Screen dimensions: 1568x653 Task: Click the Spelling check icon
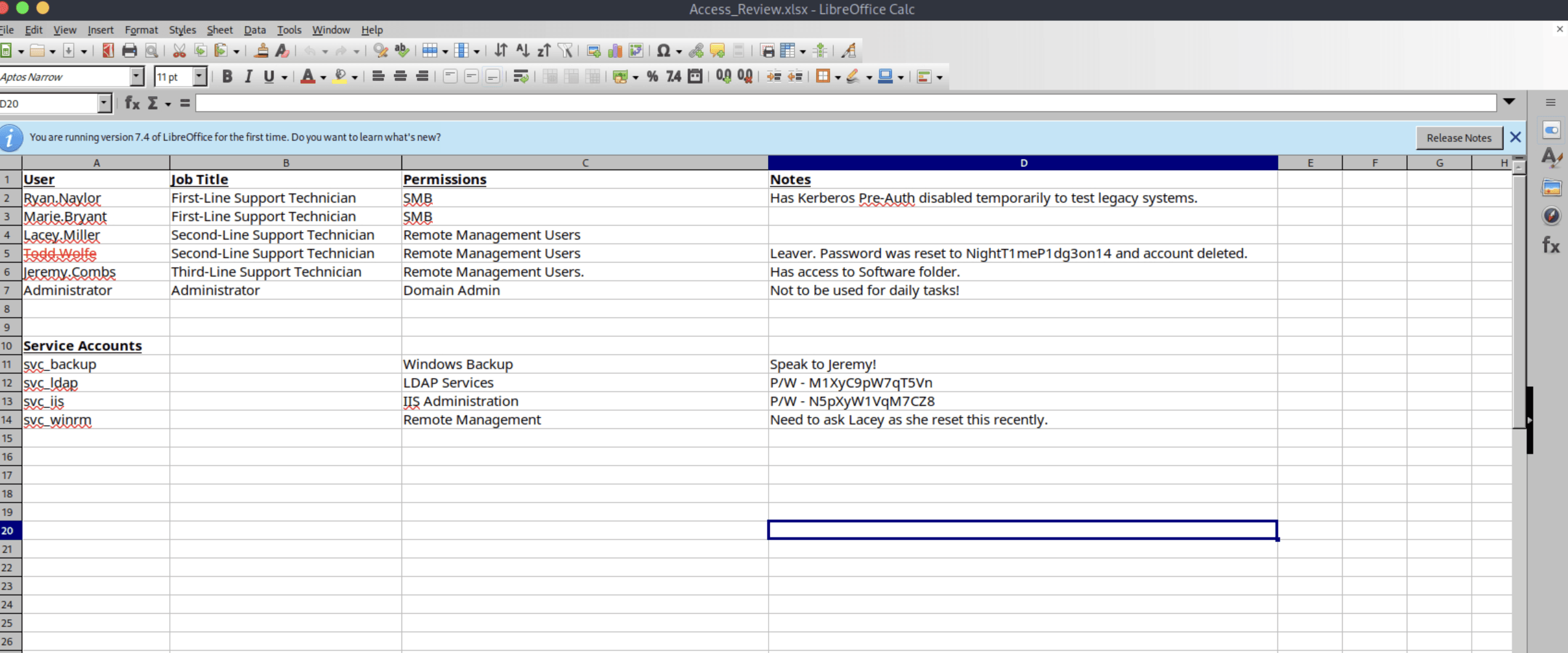[402, 51]
